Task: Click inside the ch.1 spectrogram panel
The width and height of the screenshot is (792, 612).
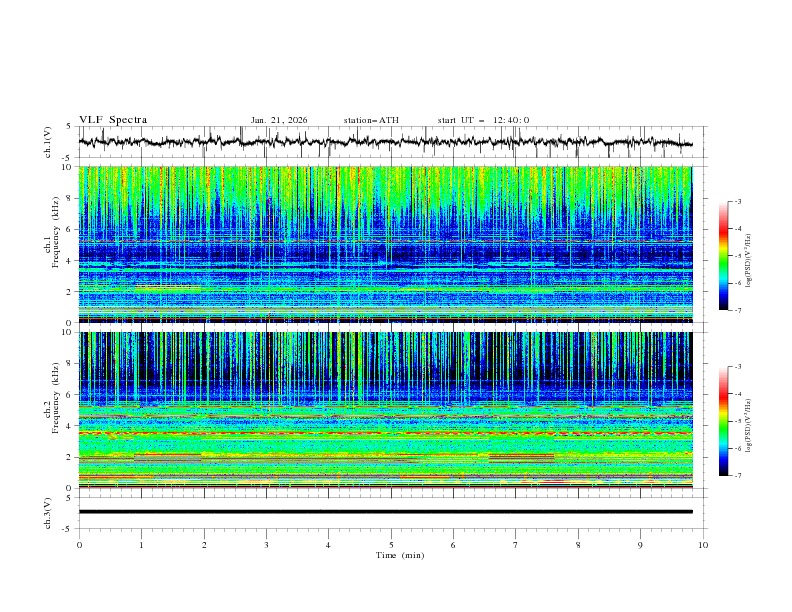Action: (x=386, y=244)
